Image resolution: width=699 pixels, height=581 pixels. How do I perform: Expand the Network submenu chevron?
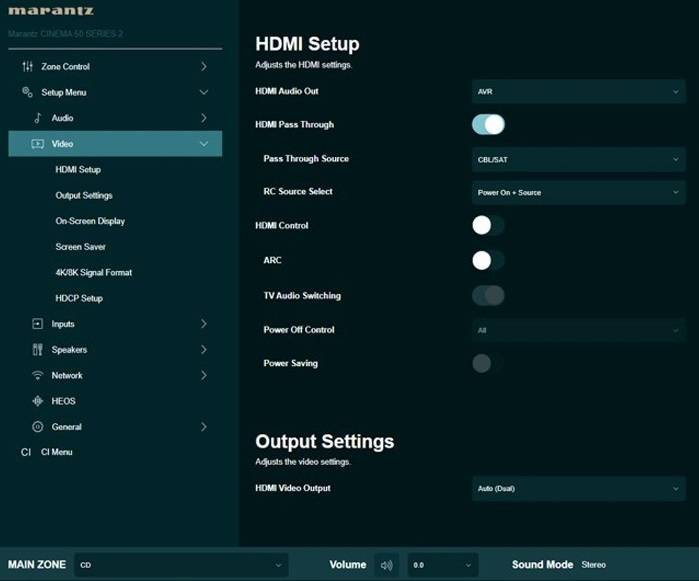tap(204, 375)
